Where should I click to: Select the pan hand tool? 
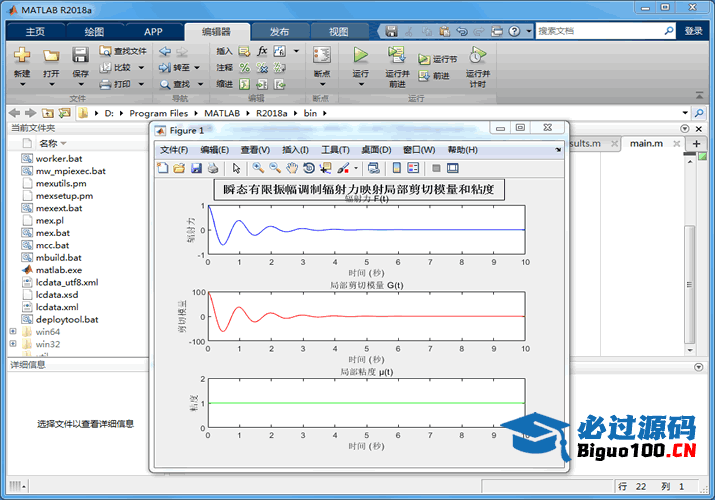click(x=292, y=168)
